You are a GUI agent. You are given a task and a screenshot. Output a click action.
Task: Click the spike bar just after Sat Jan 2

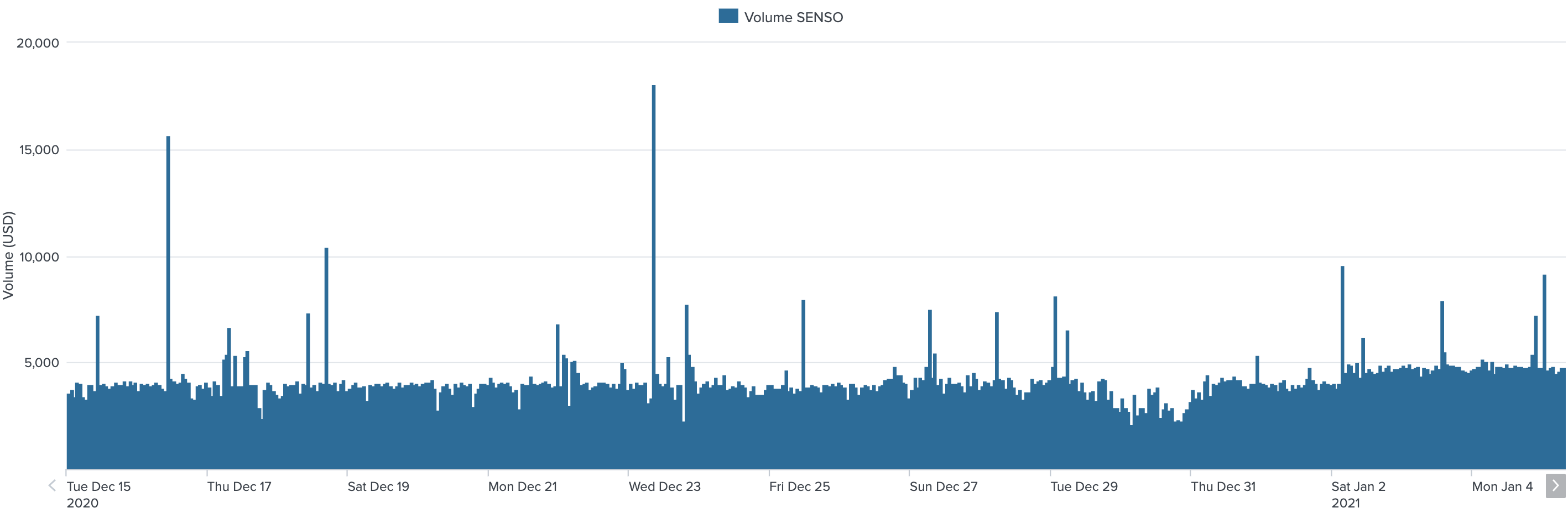(x=1342, y=367)
